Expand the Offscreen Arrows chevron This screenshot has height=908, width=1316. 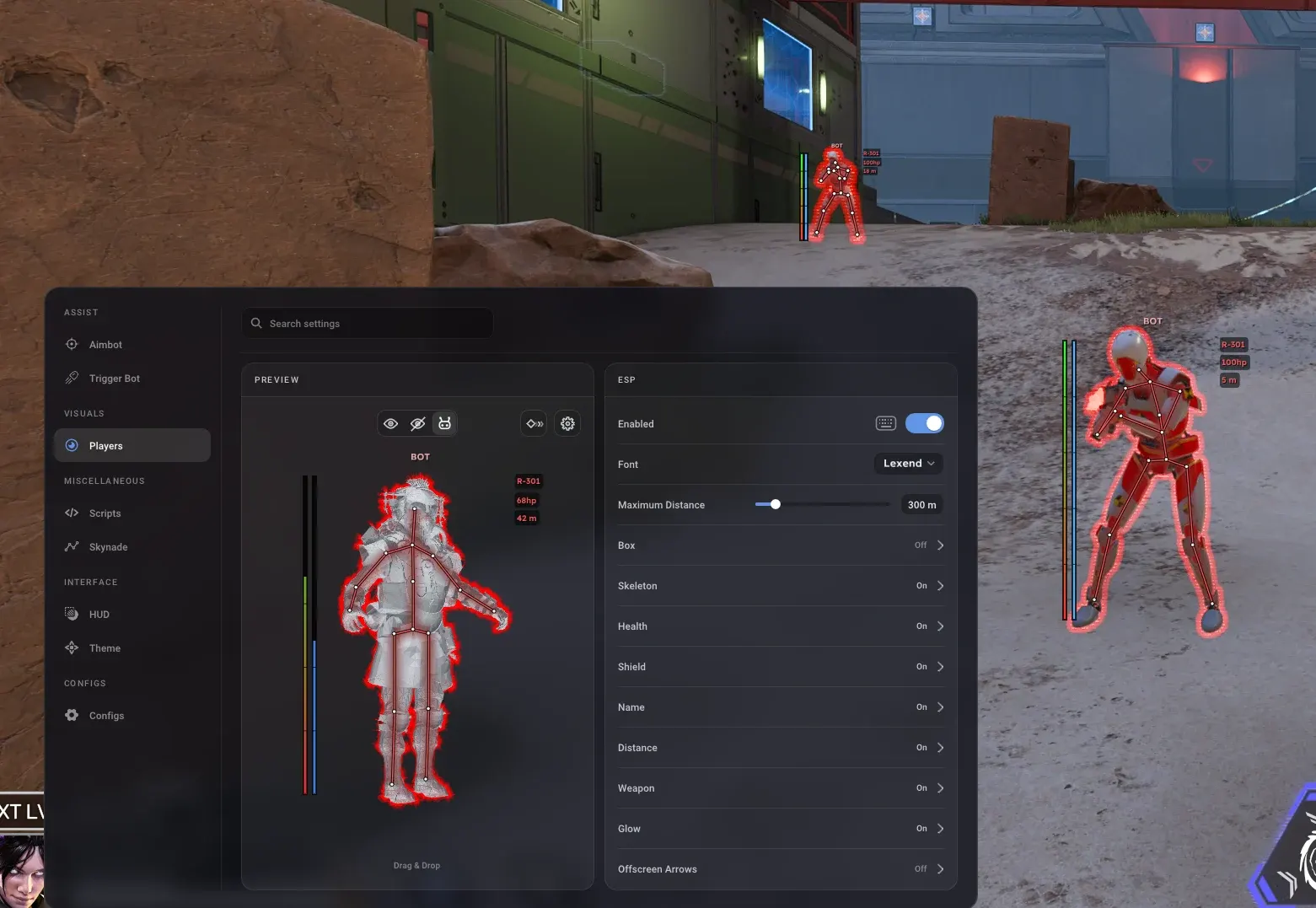pyautogui.click(x=940, y=869)
